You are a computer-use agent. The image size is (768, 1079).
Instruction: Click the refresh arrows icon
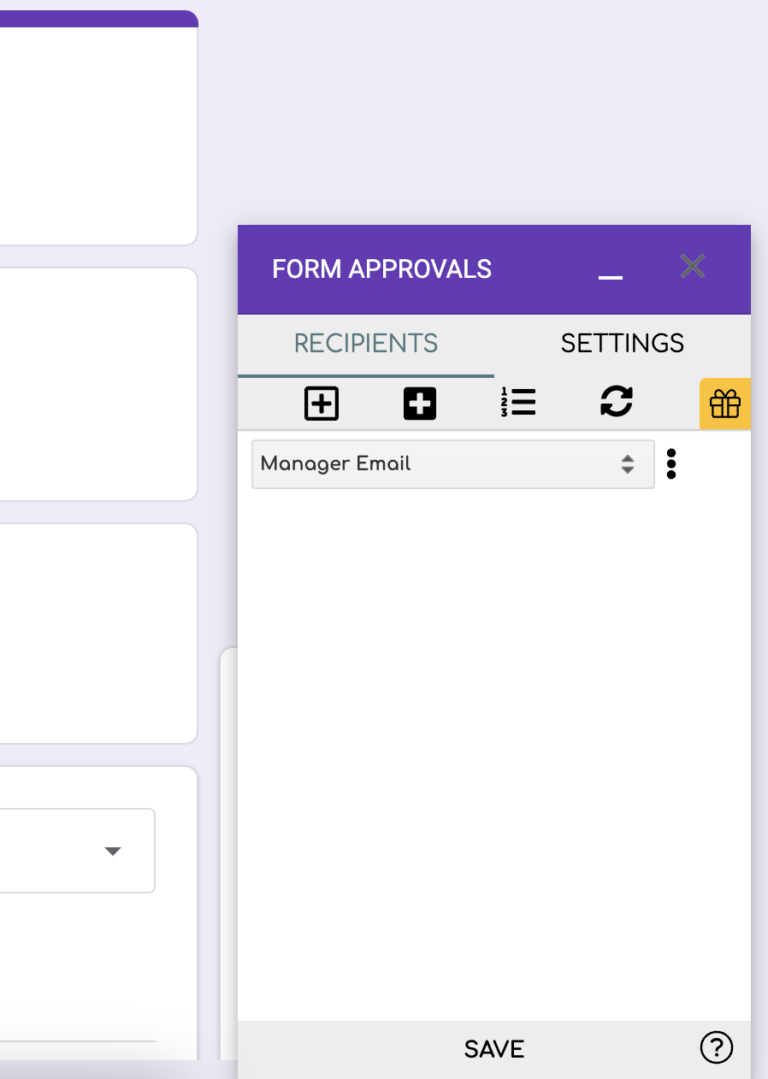(x=616, y=402)
